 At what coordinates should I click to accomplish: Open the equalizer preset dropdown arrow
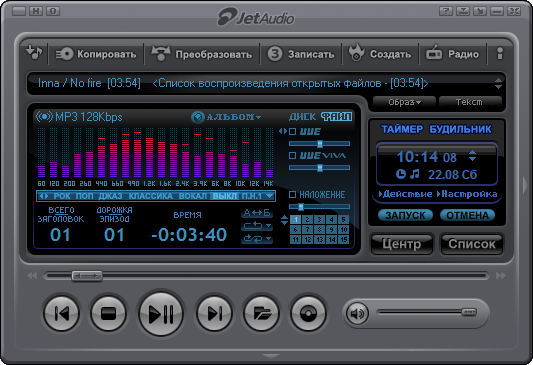[270, 196]
